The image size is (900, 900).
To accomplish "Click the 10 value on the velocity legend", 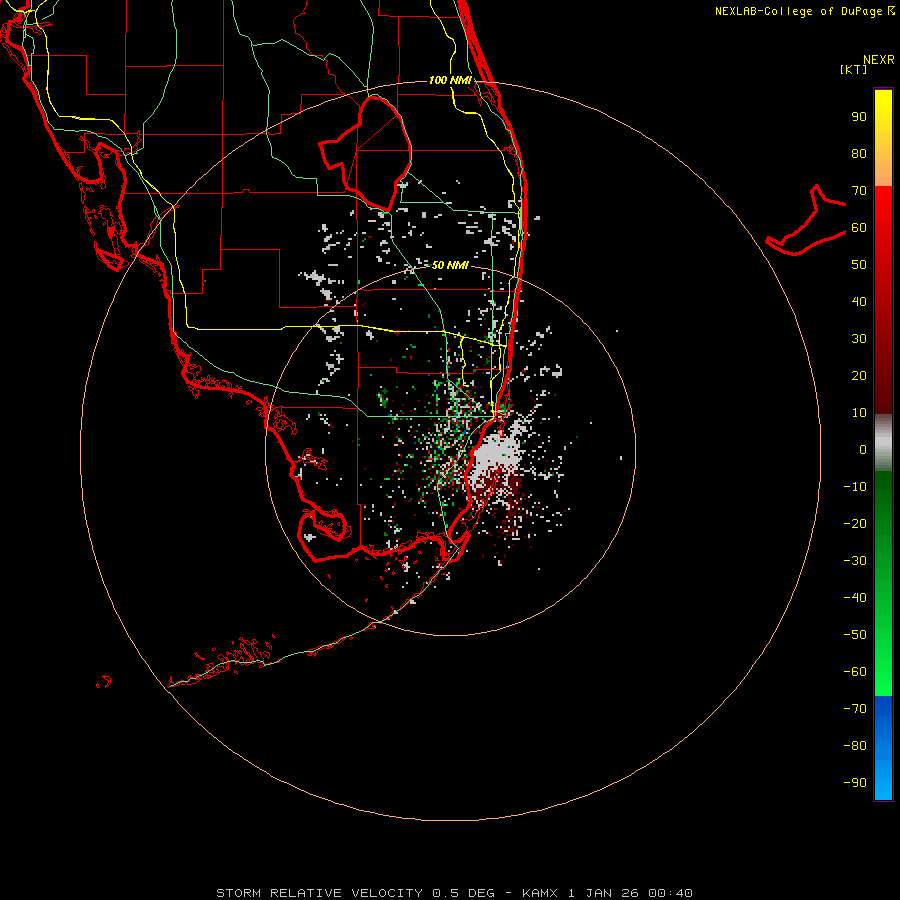I will click(x=859, y=413).
